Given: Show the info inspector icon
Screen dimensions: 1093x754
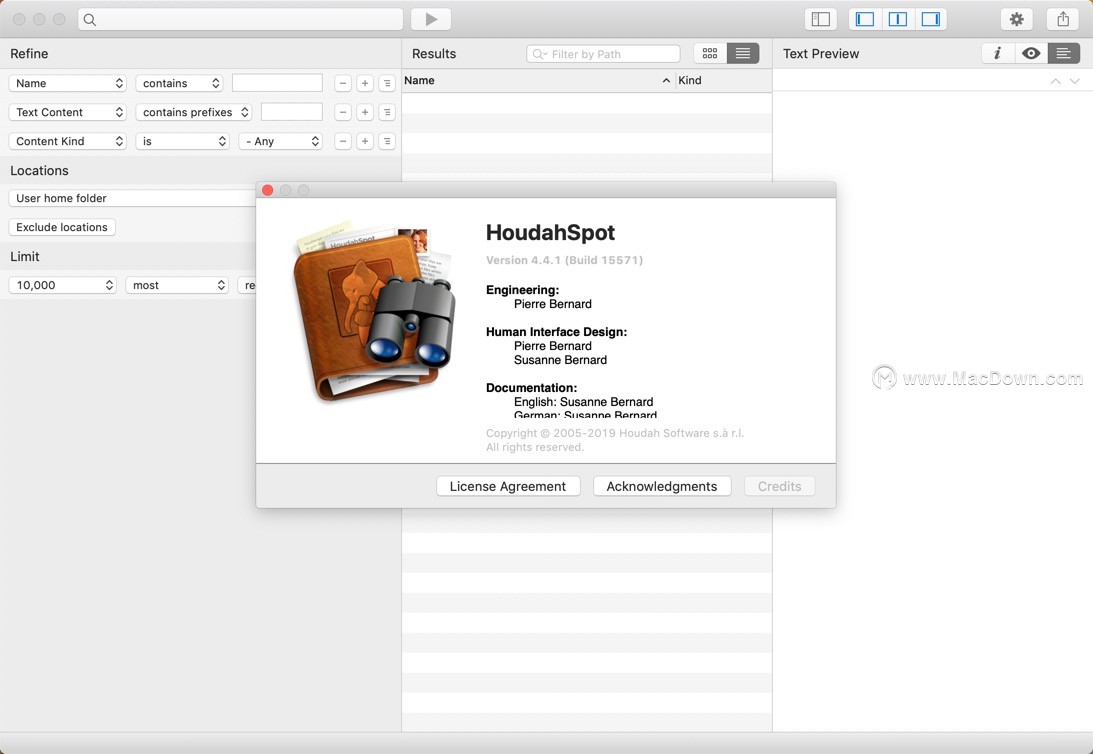Looking at the screenshot, I should (998, 53).
